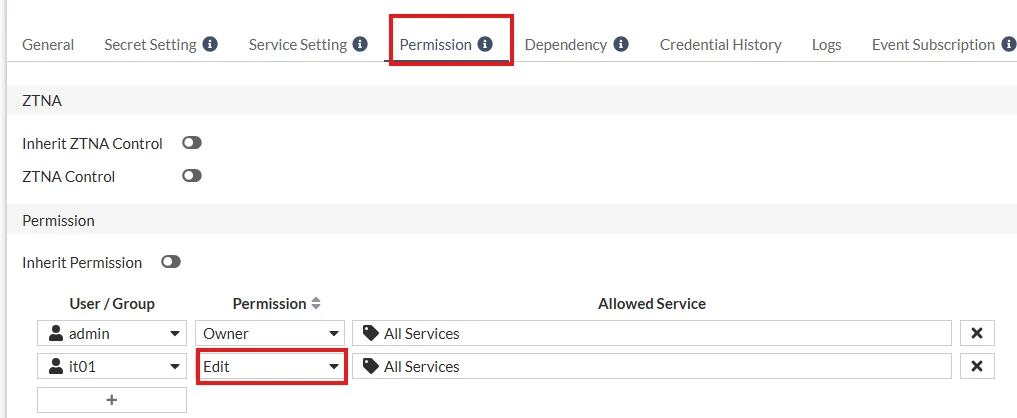The width and height of the screenshot is (1017, 418).
Task: Remove the admin permission row
Action: click(977, 333)
